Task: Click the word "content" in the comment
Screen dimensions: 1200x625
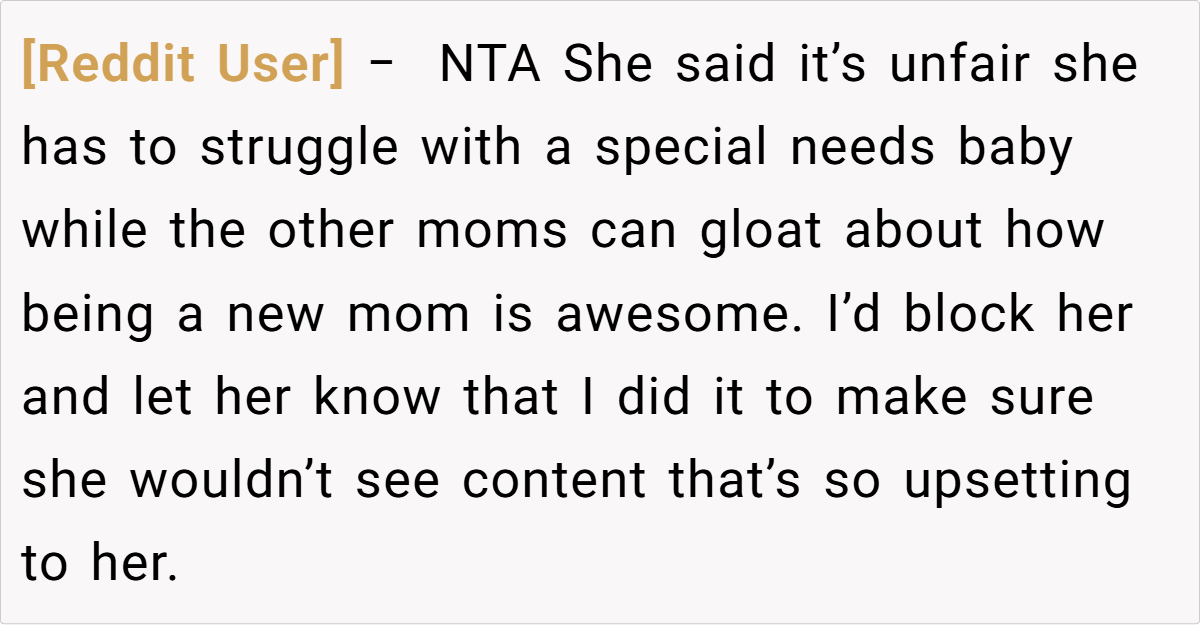Action: (554, 482)
